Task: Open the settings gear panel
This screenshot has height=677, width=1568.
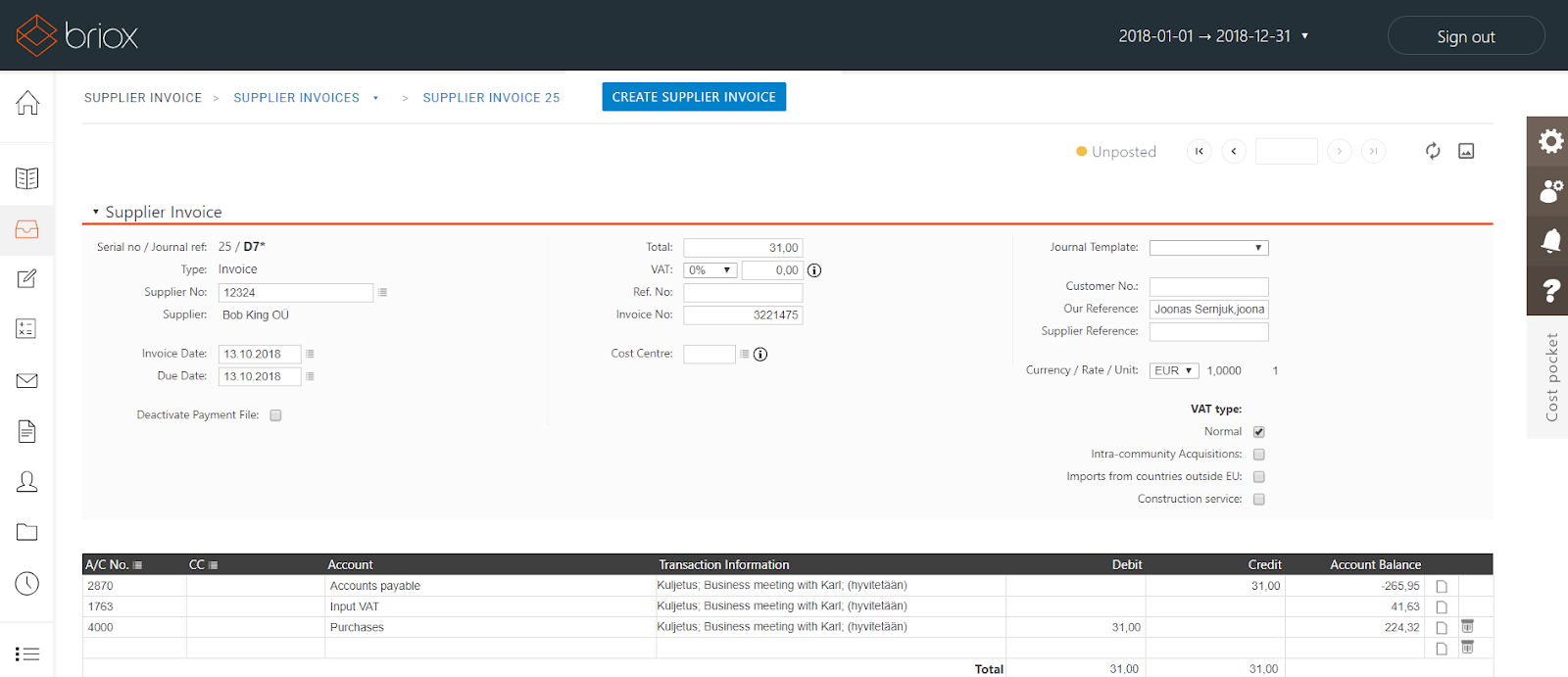Action: pos(1550,141)
